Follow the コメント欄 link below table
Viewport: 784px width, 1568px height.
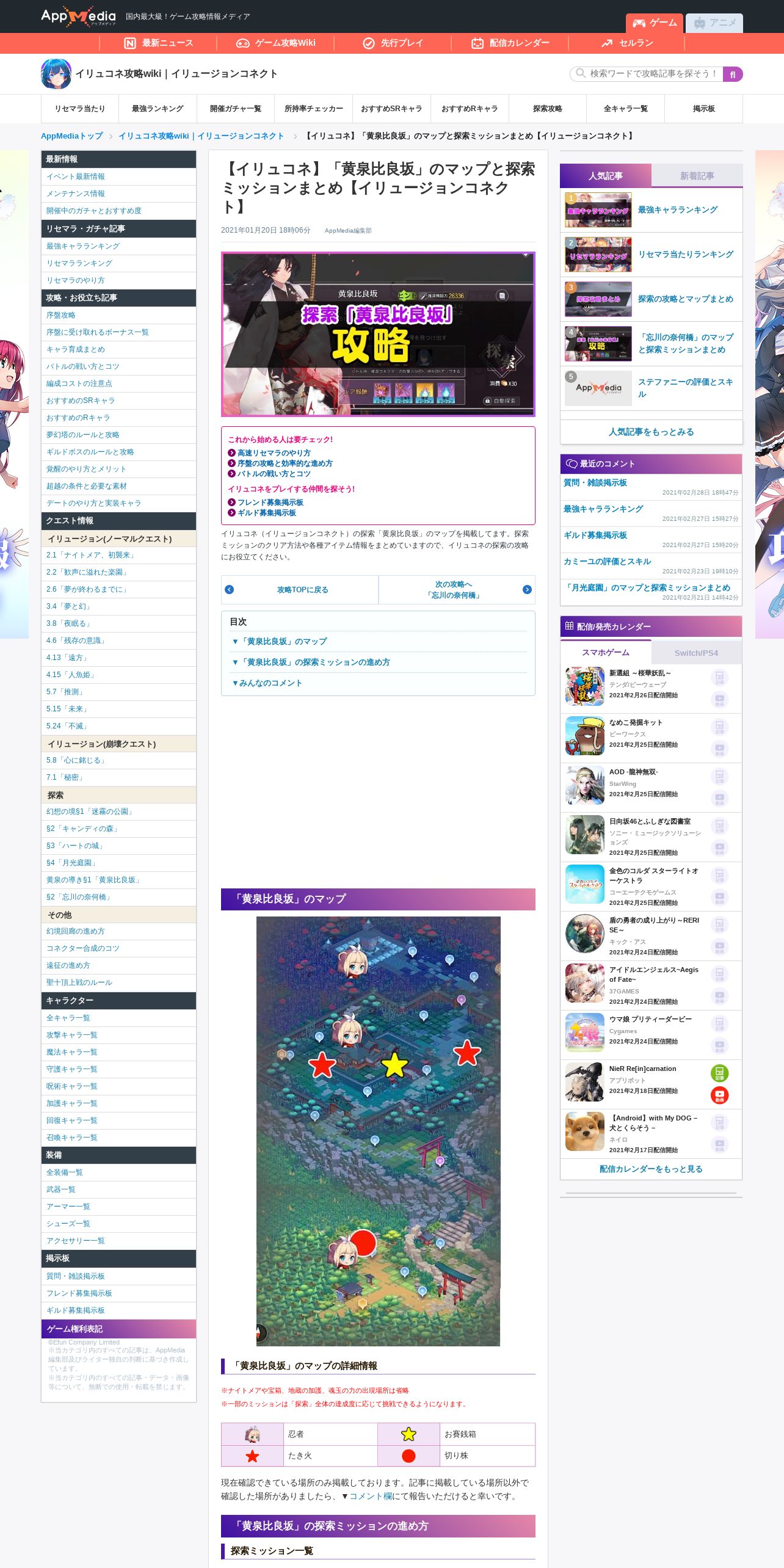point(371,1496)
